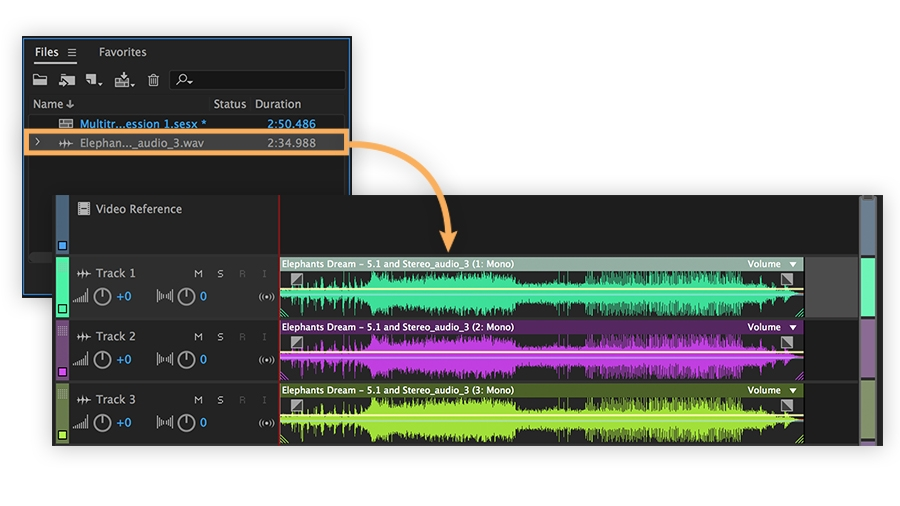Mute Track 2 with M

pyautogui.click(x=198, y=337)
